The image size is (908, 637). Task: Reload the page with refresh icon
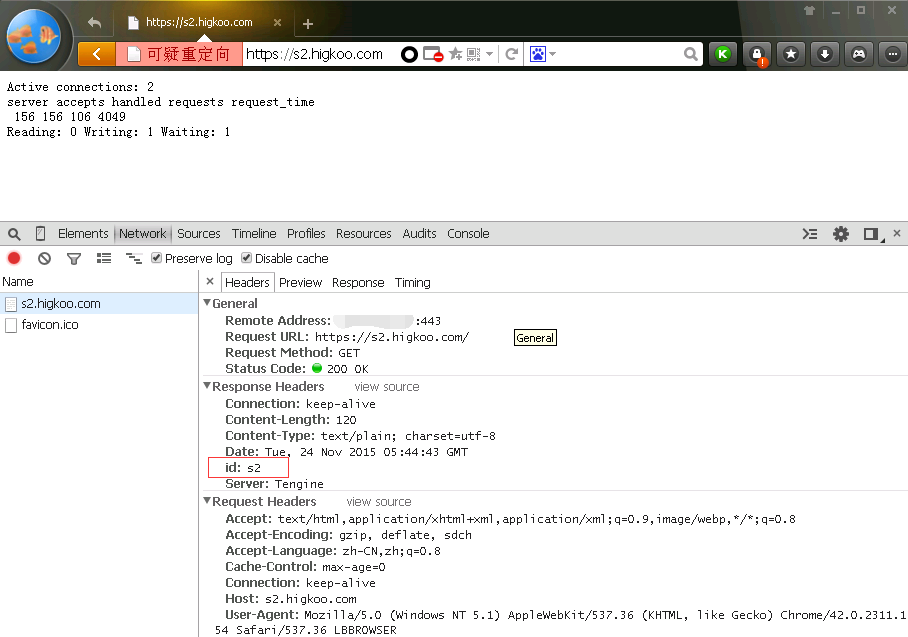coord(511,54)
